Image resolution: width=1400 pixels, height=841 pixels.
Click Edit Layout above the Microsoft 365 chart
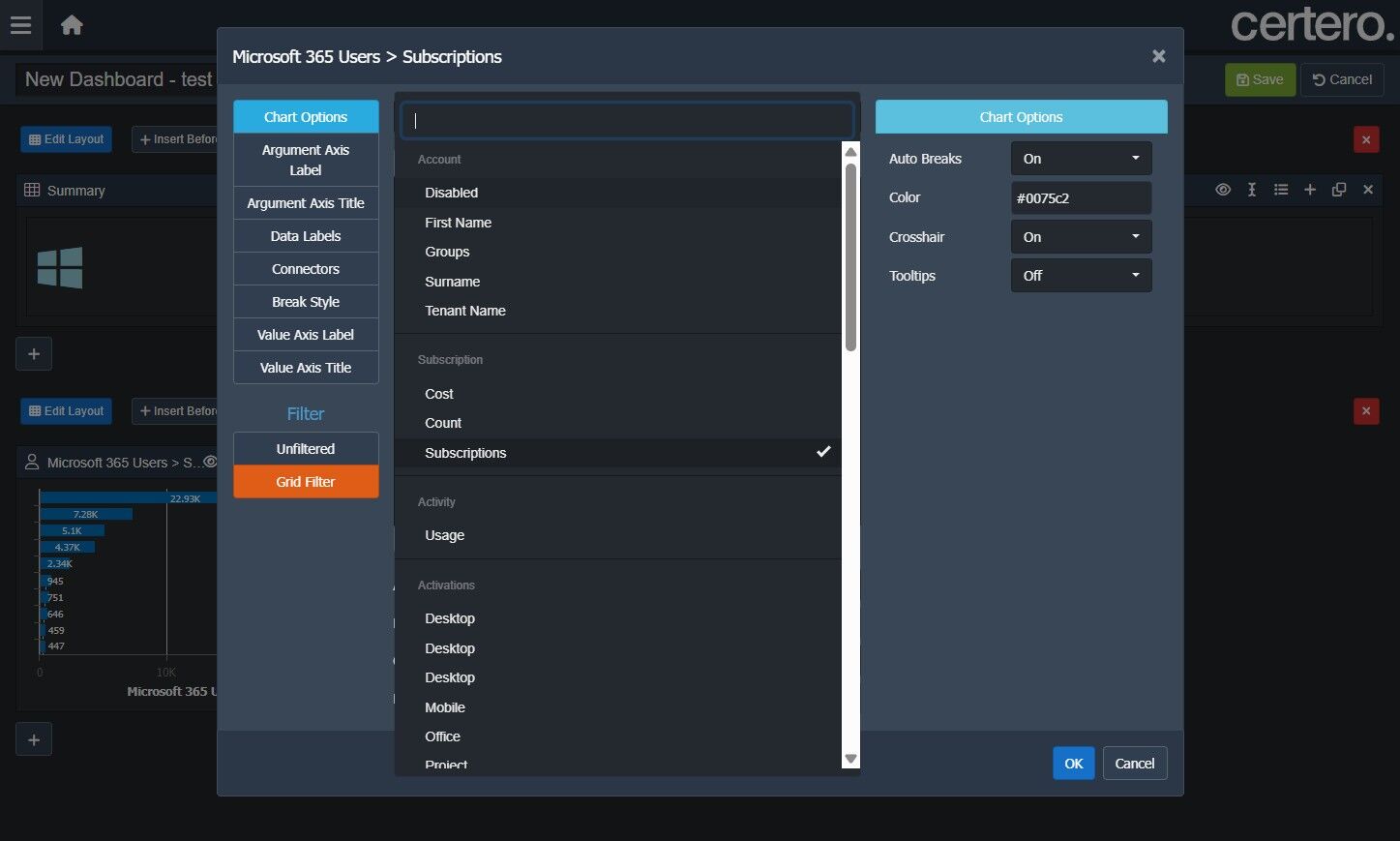click(x=67, y=411)
